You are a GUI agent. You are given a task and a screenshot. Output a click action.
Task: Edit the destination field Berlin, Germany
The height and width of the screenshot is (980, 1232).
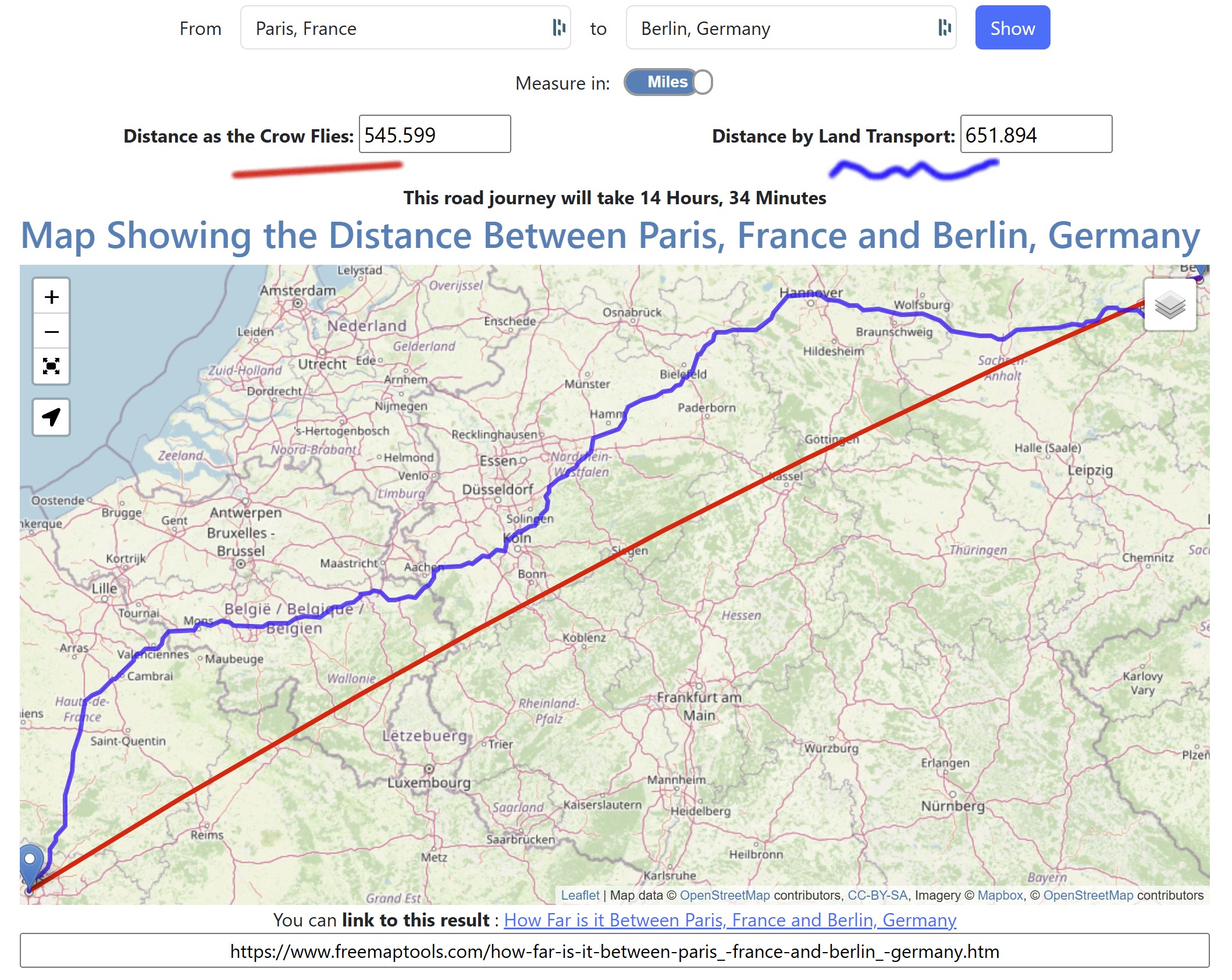click(791, 27)
